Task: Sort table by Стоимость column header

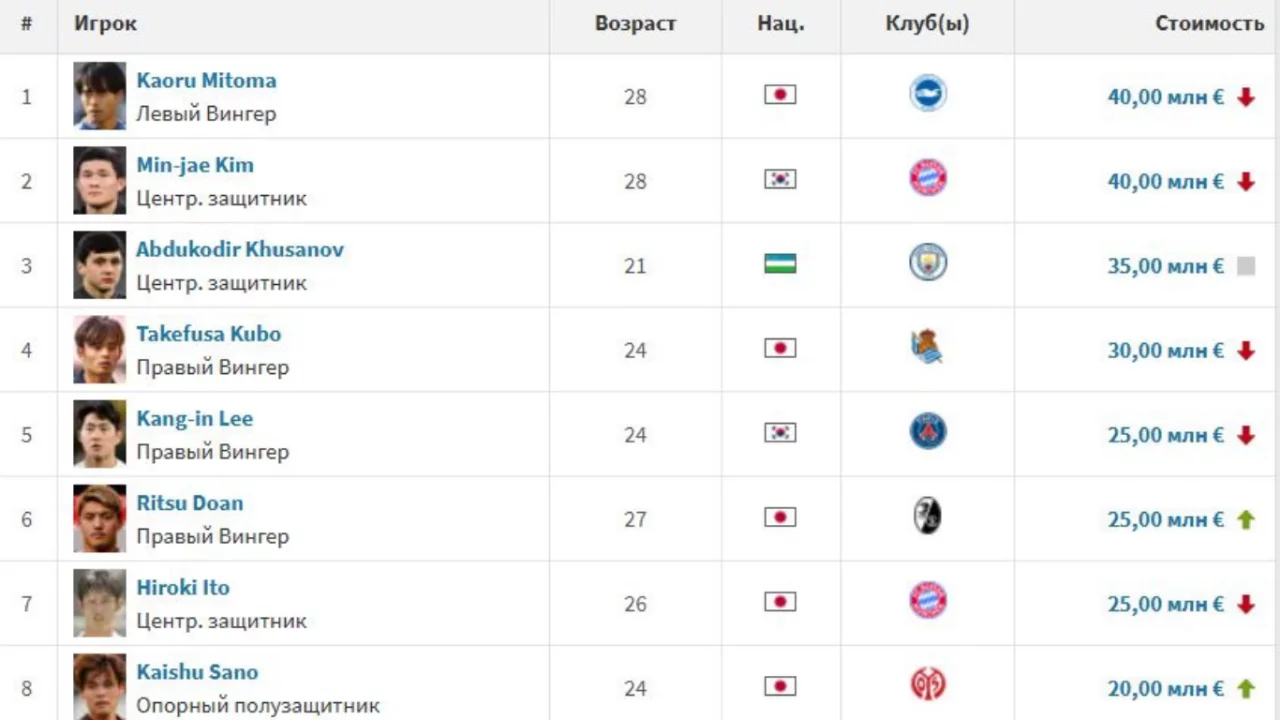Action: tap(1209, 23)
